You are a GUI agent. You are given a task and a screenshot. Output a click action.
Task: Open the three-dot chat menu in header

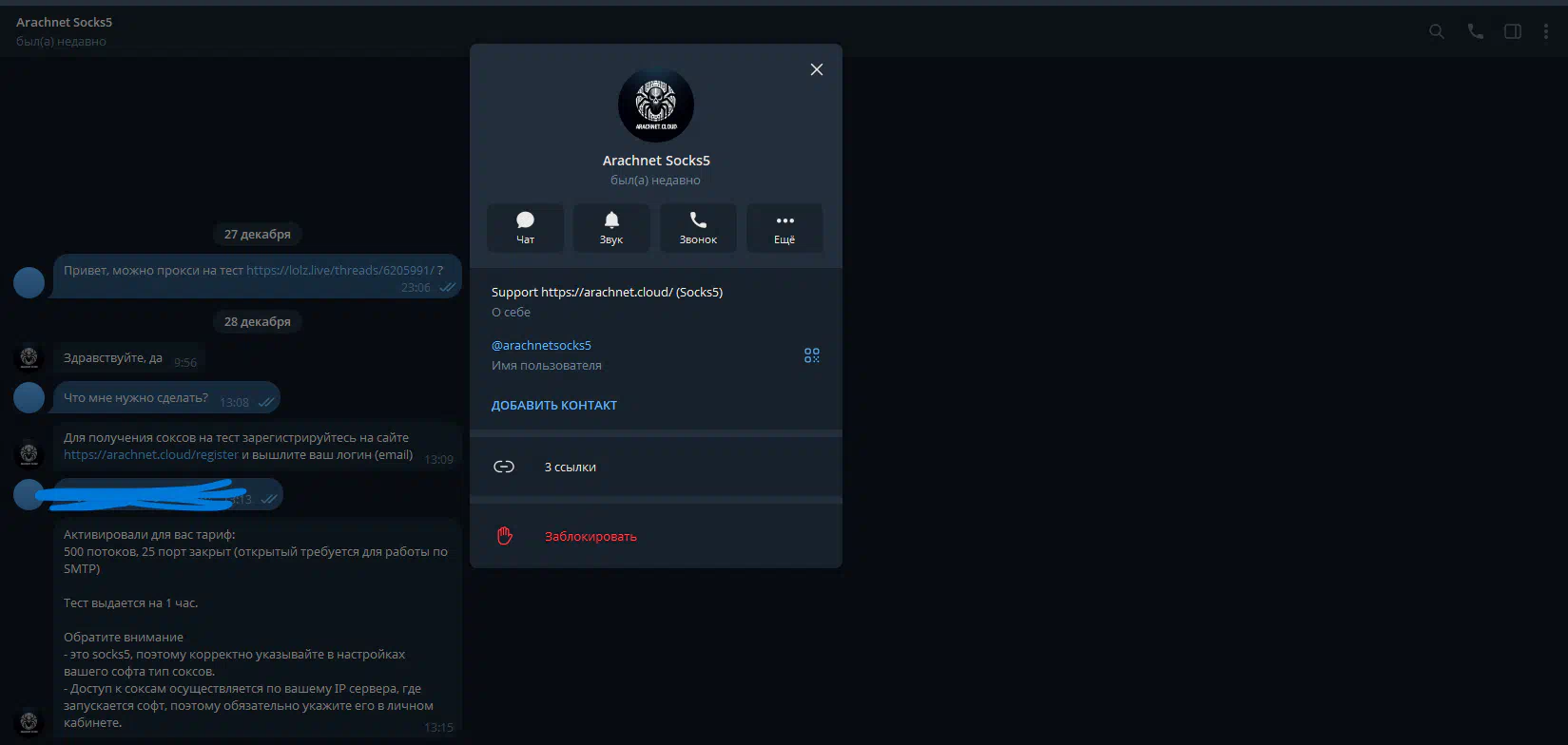point(1546,31)
